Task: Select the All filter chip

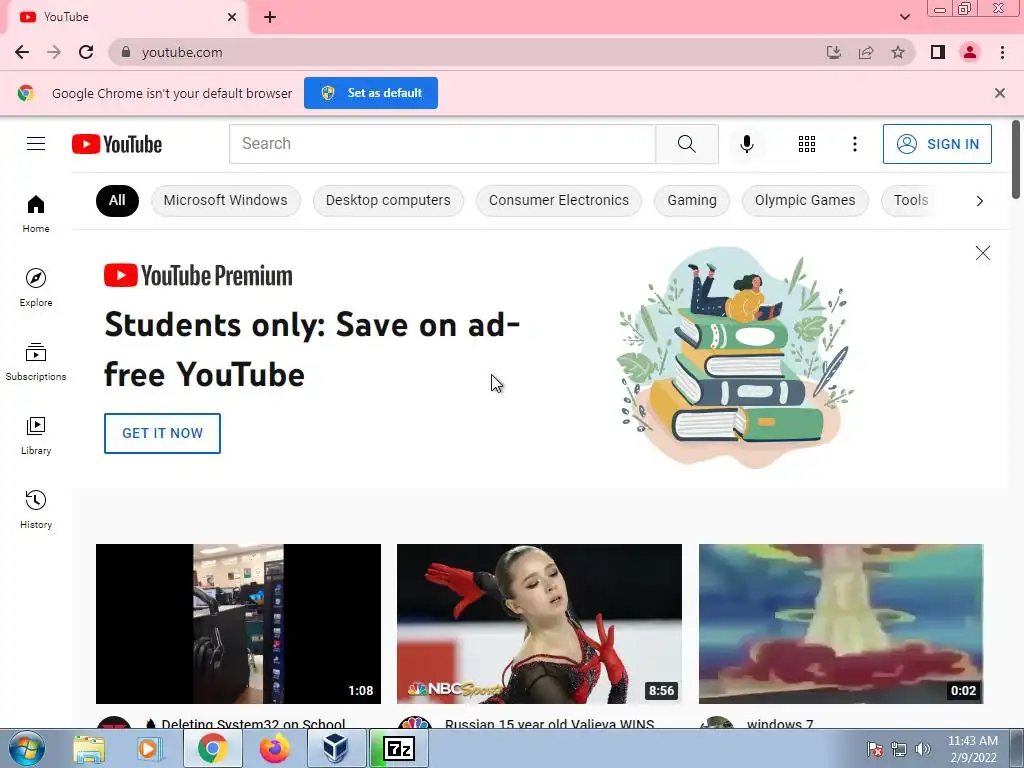Action: point(117,200)
